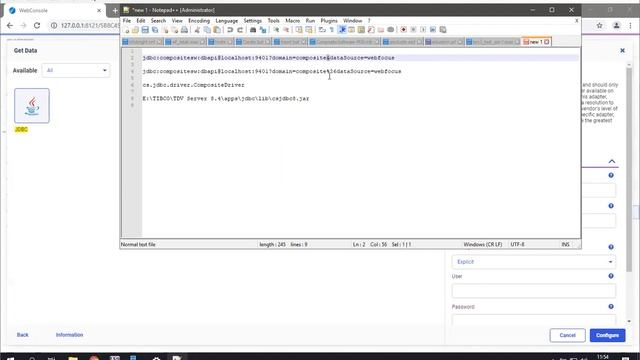Open the browser profile icon
This screenshot has width=640, height=360.
point(616,25)
